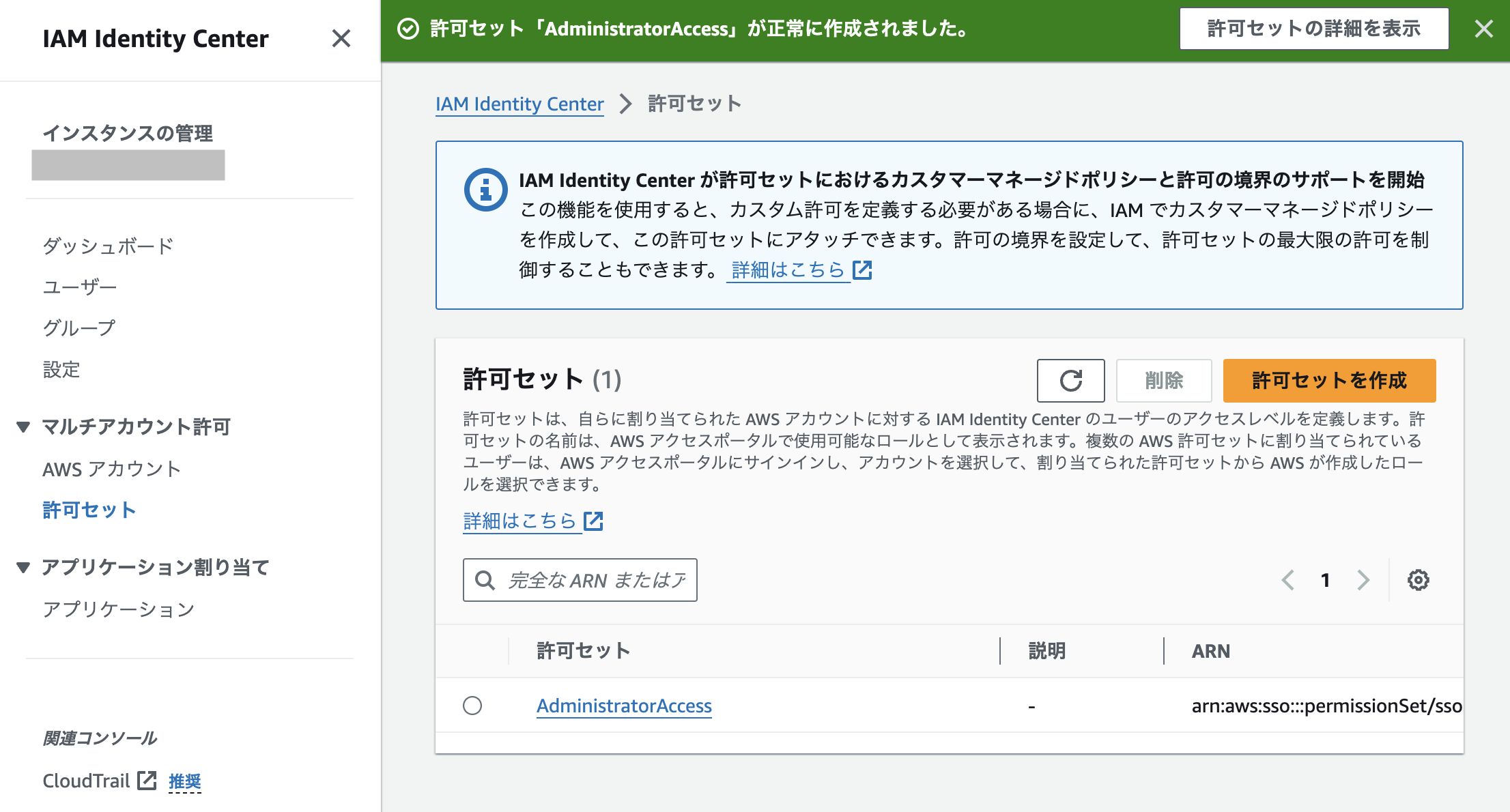Click the page number 1

[x=1325, y=580]
